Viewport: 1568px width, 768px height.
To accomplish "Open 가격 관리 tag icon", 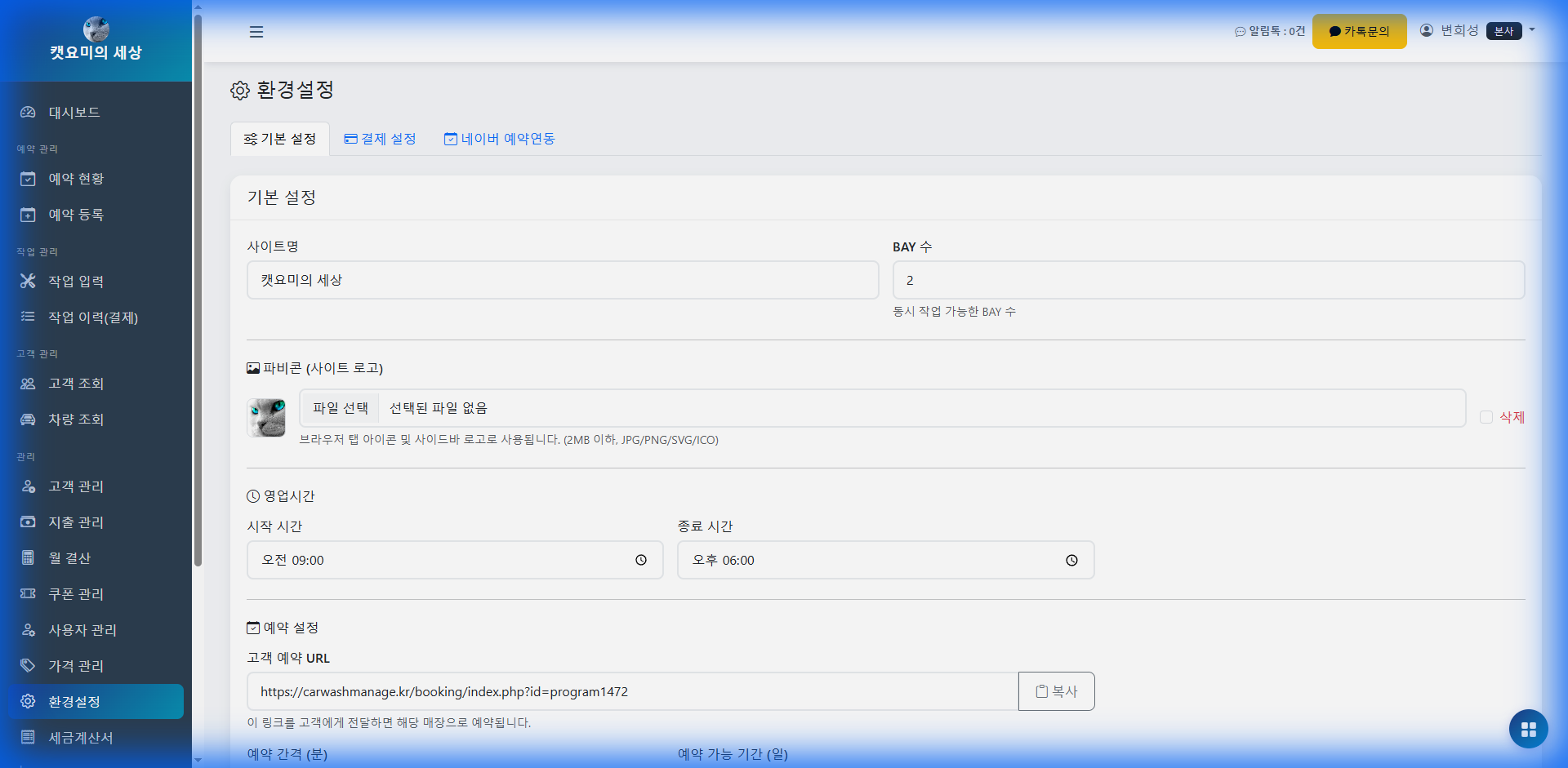I will (x=28, y=666).
